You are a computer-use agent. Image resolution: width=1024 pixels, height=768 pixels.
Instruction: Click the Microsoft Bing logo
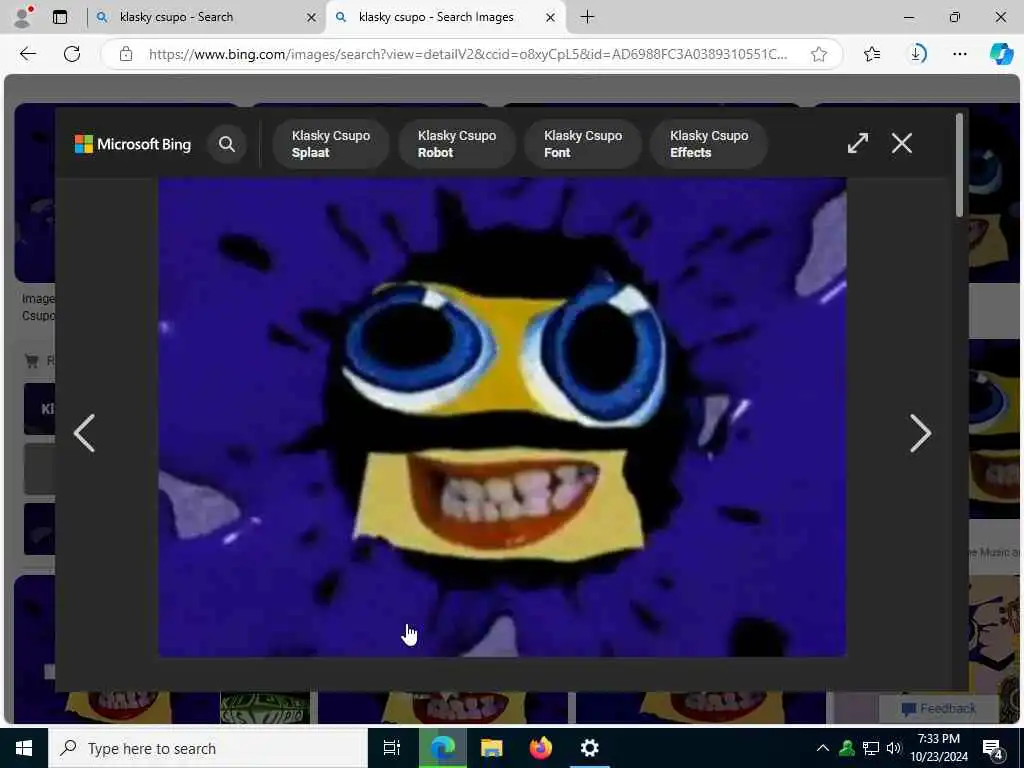coord(133,144)
